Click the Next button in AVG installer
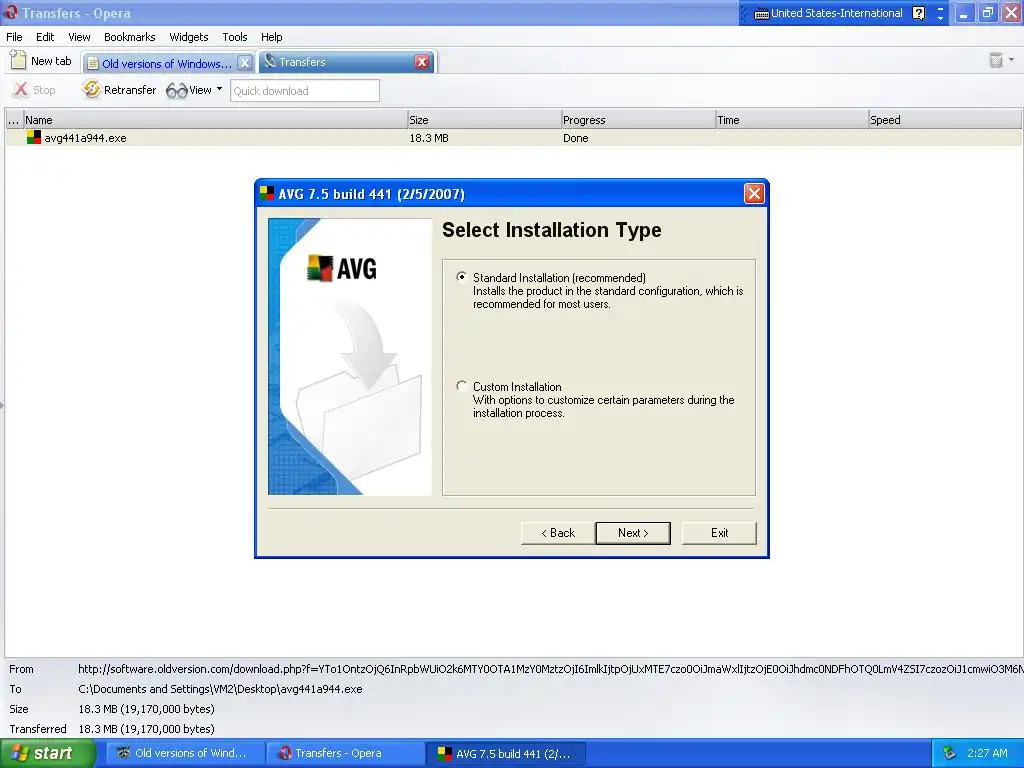Screen dimensions: 1024x768 point(633,533)
